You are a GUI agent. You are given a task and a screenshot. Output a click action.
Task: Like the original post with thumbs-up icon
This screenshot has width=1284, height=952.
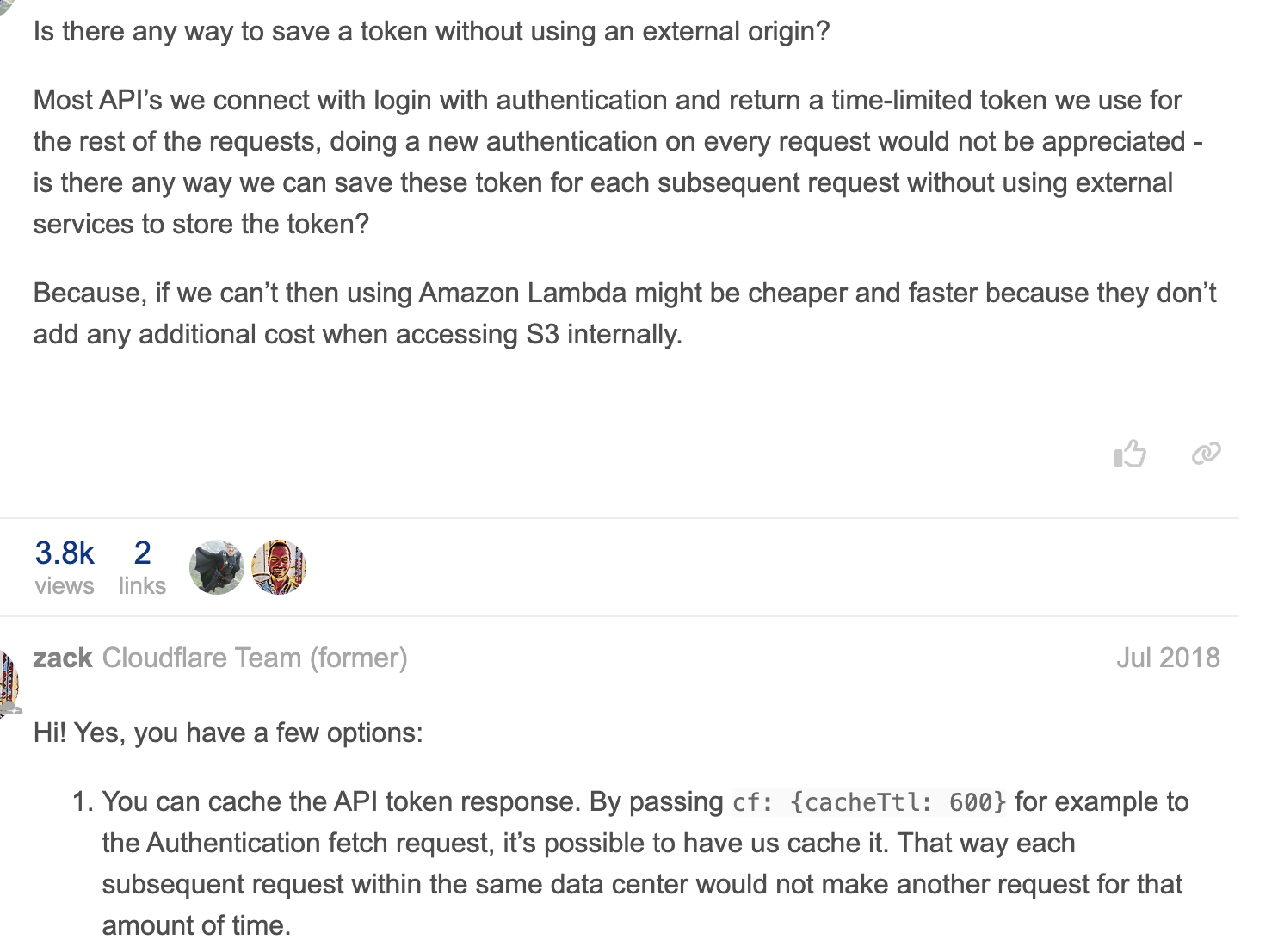1130,453
